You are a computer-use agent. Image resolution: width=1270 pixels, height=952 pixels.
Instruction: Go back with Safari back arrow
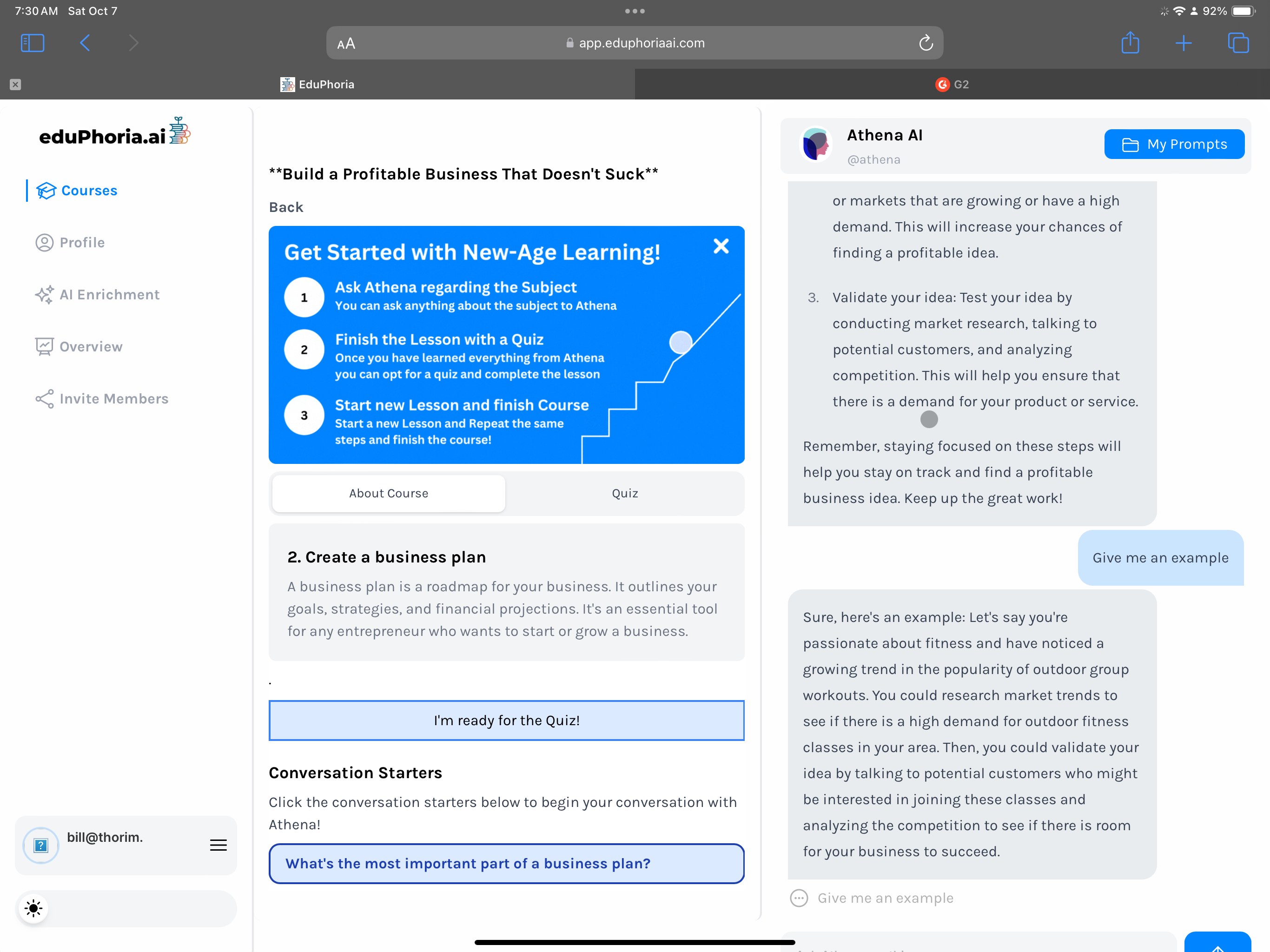pyautogui.click(x=85, y=43)
